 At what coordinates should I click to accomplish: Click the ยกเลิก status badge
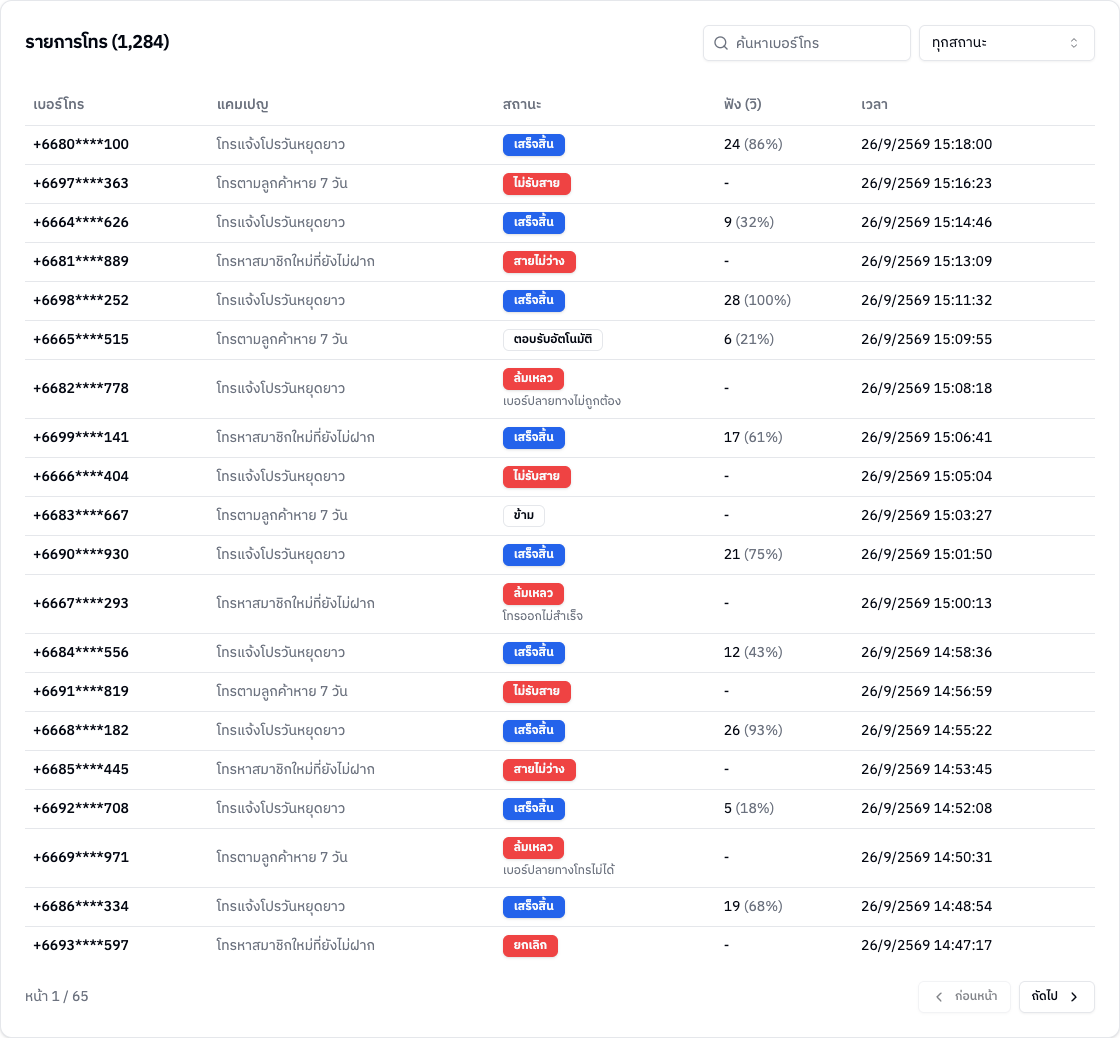pos(530,946)
